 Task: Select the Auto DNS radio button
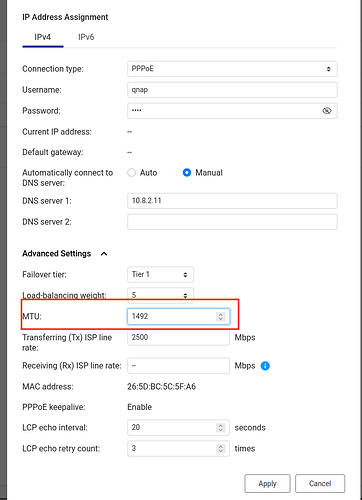(x=132, y=173)
